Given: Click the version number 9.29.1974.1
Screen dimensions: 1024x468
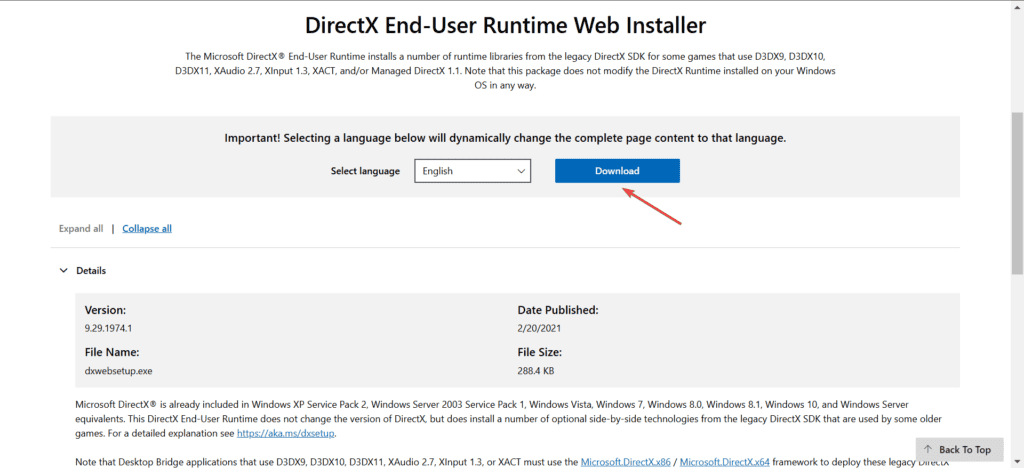Looking at the screenshot, I should pos(108,328).
